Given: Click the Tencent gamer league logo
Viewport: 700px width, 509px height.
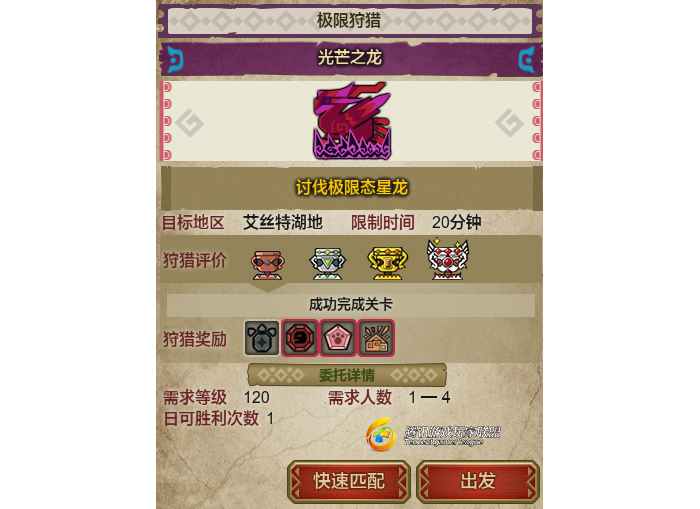Looking at the screenshot, I should pyautogui.click(x=433, y=434).
